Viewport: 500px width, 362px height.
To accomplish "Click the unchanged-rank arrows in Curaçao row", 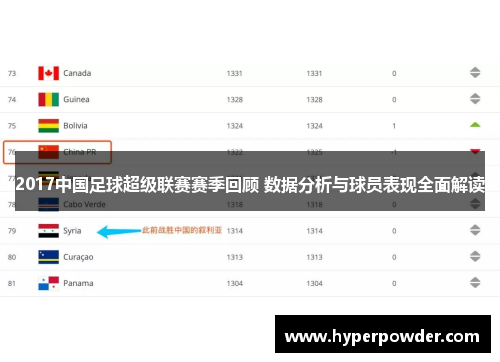I will point(475,256).
